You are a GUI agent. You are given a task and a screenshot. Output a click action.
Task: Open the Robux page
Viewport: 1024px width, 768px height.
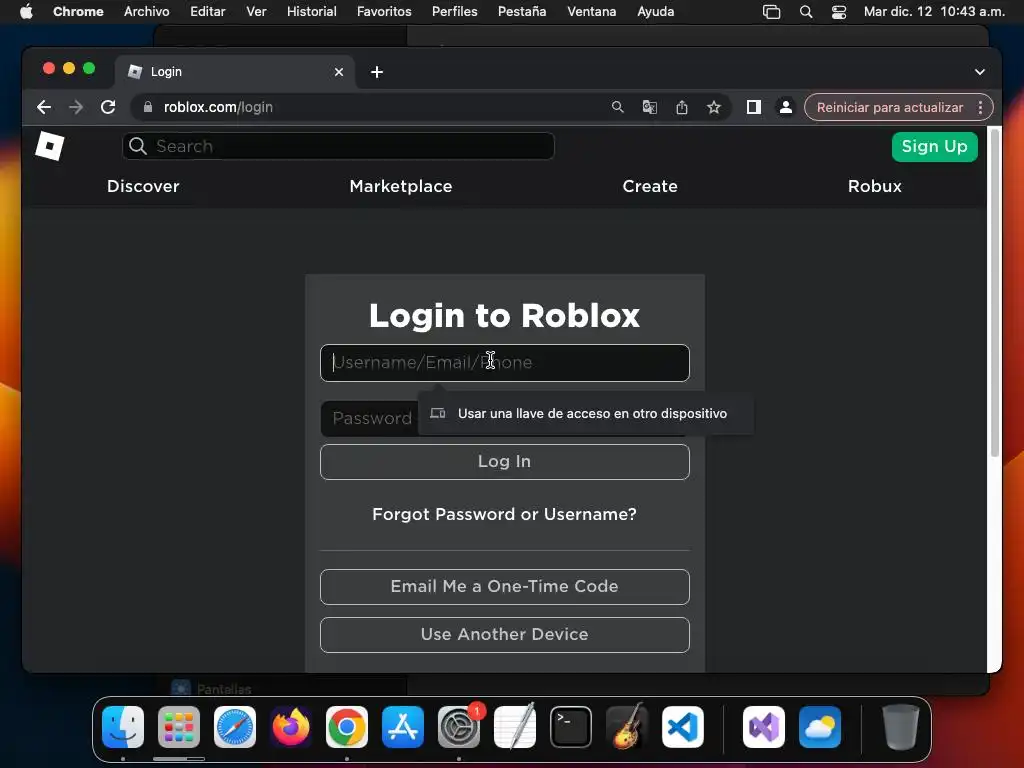pyautogui.click(x=874, y=186)
